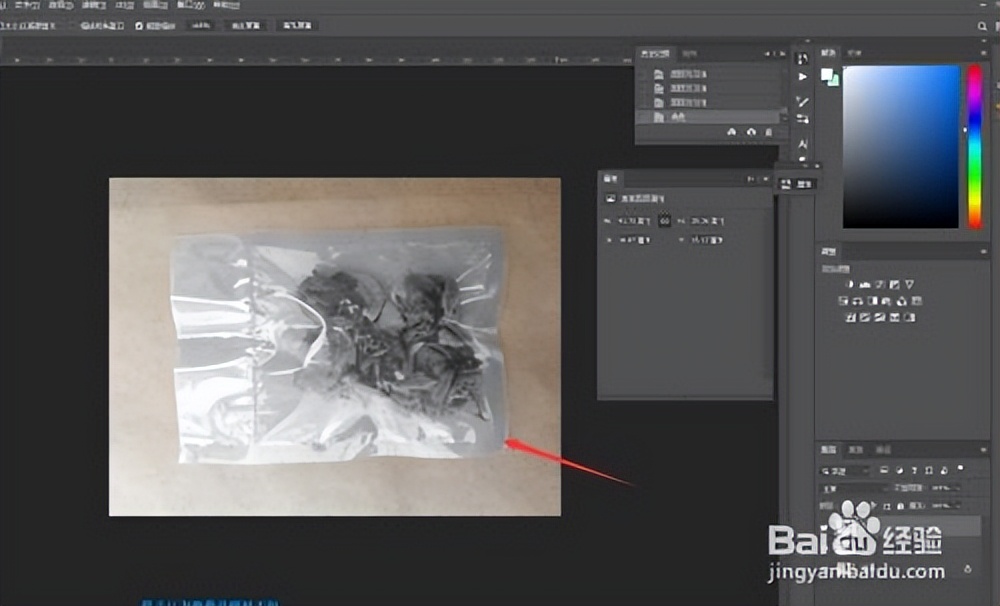The width and height of the screenshot is (1000, 606).
Task: Toggle the layer filtering on/off switch
Action: coord(960,469)
